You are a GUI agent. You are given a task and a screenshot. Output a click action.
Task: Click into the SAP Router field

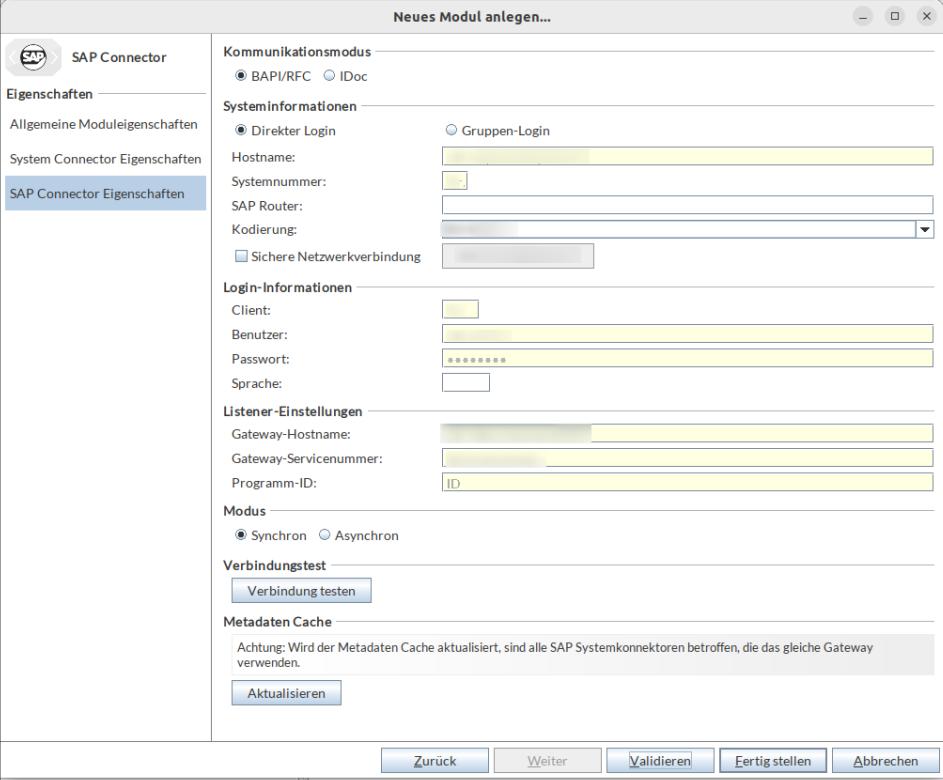pos(687,205)
